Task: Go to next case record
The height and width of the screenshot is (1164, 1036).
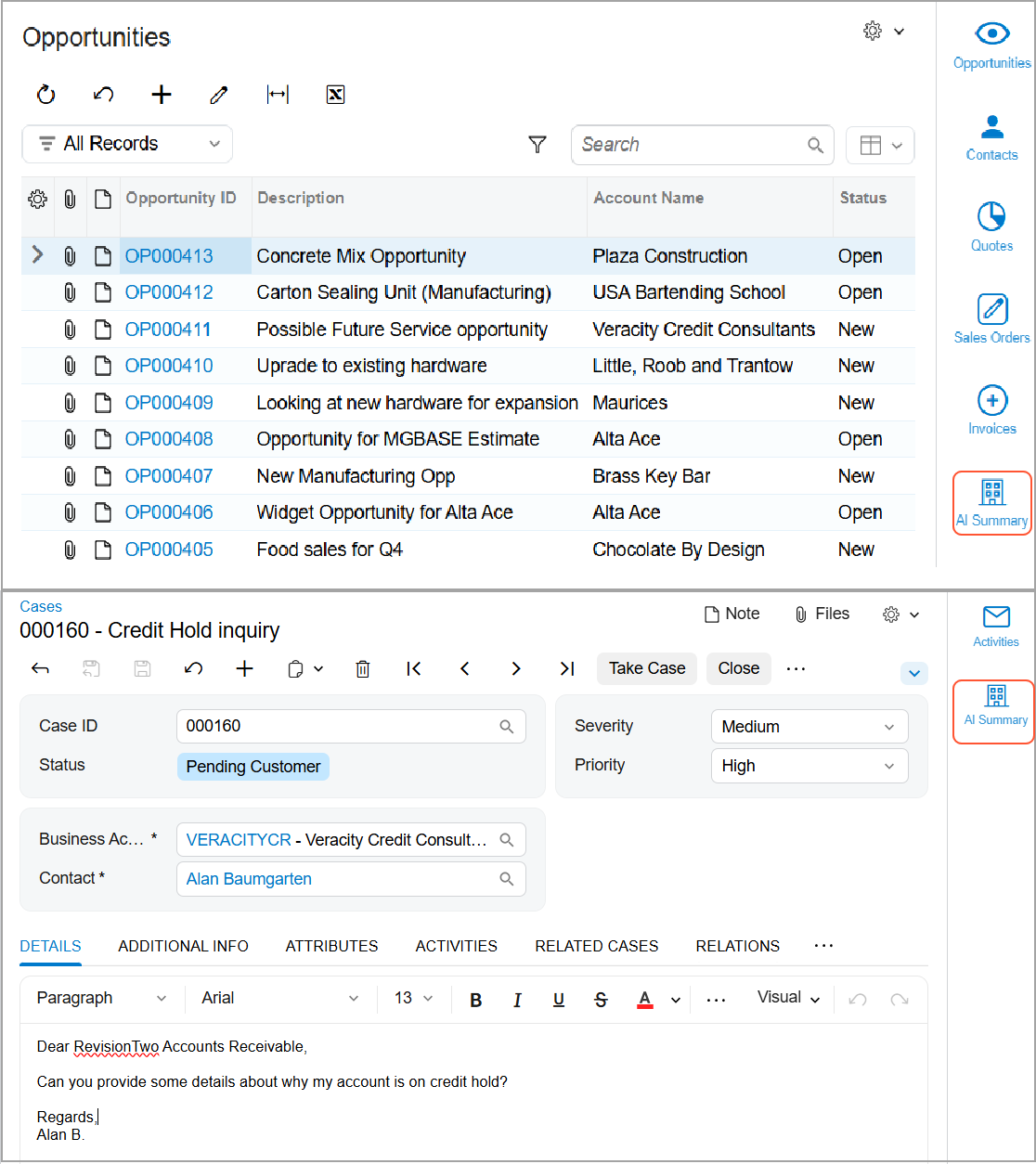Action: (516, 668)
